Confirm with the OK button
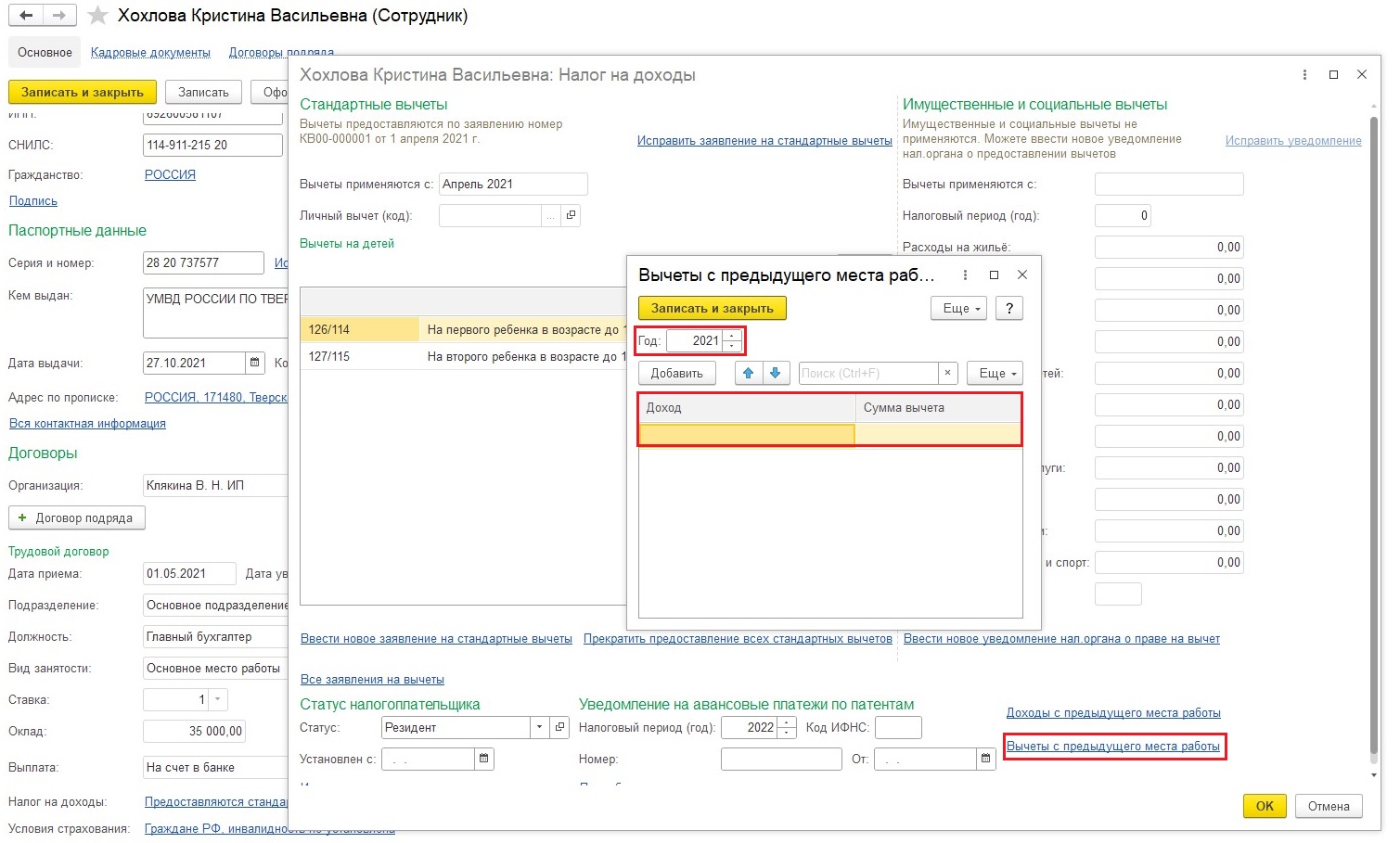1400x843 pixels. pos(1265,806)
